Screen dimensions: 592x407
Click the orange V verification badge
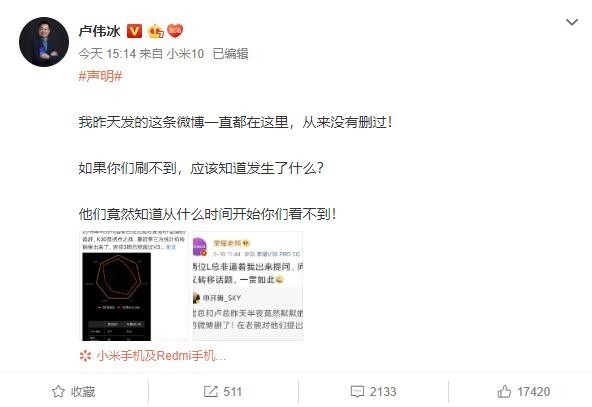pyautogui.click(x=134, y=31)
